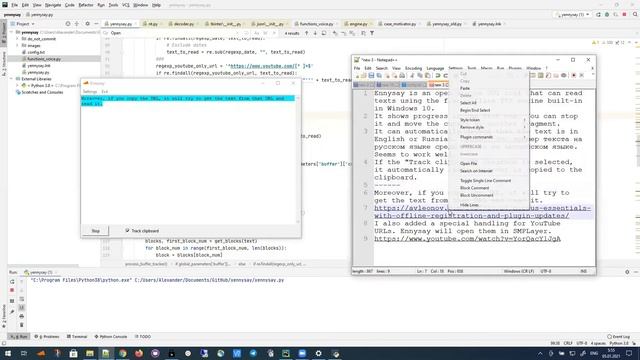
Task: Toggle soft-wrap in the Run console
Action: [22, 299]
